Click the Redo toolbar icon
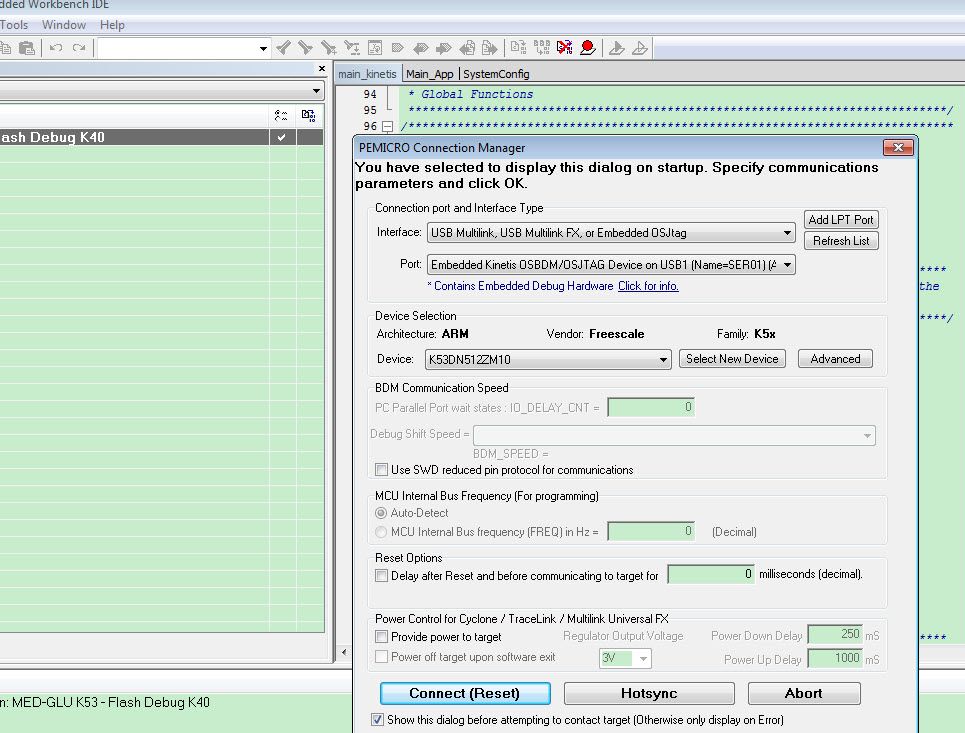Image resolution: width=965 pixels, height=733 pixels. [79, 48]
